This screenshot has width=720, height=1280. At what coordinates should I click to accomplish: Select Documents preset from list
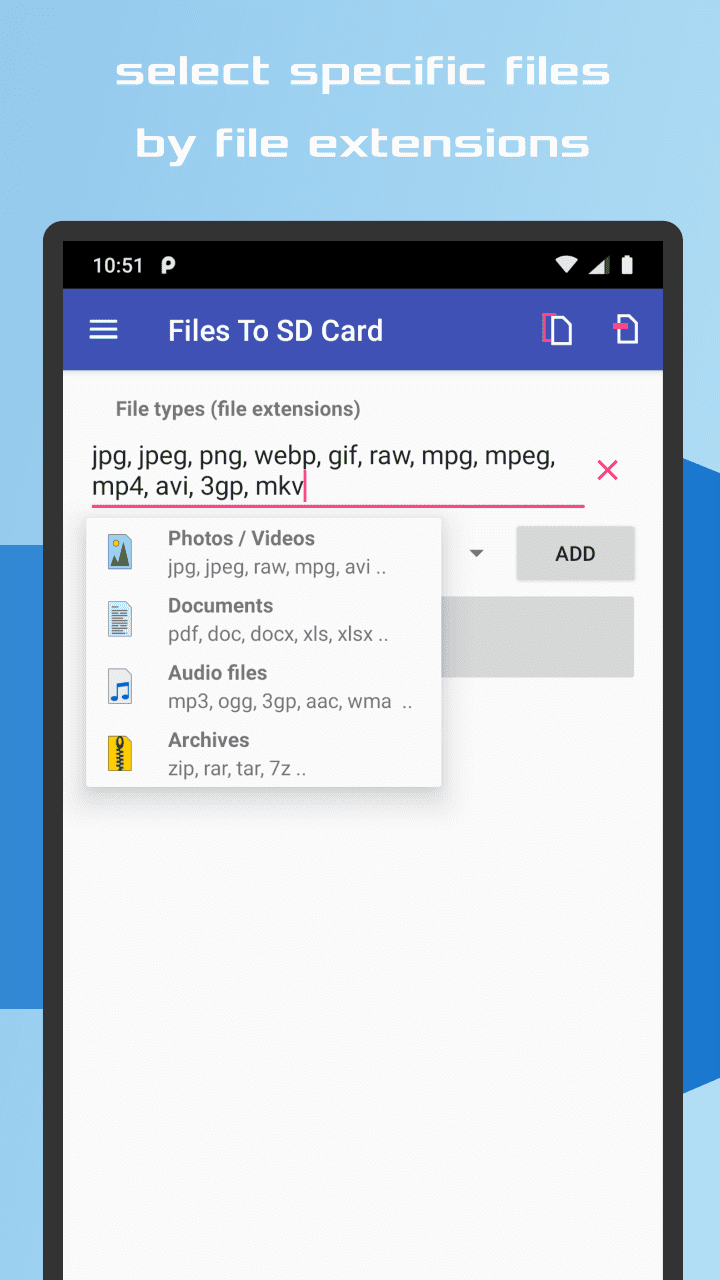[x=264, y=619]
